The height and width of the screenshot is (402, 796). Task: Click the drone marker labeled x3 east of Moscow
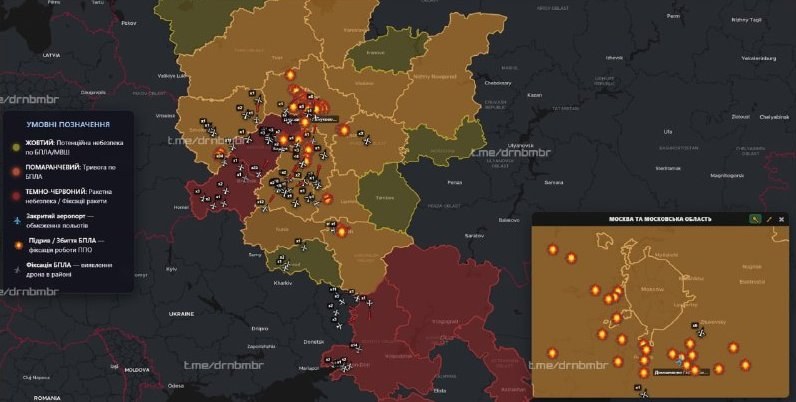[367, 140]
